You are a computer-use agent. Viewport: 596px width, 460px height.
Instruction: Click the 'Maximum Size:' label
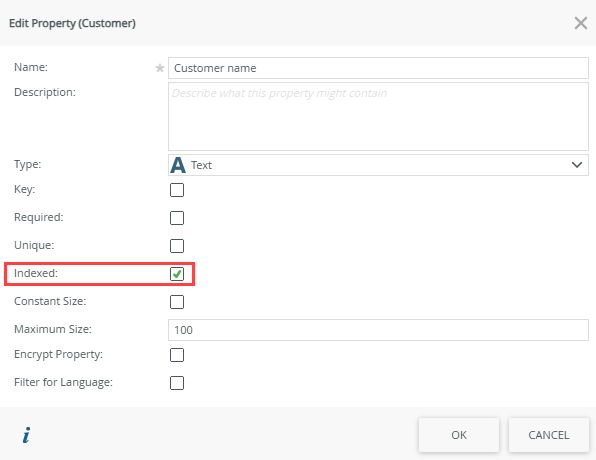(53, 329)
